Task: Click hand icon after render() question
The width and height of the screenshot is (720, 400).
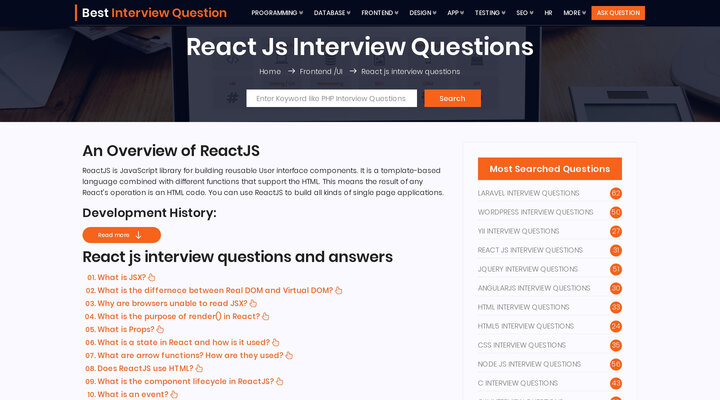Action: click(265, 316)
